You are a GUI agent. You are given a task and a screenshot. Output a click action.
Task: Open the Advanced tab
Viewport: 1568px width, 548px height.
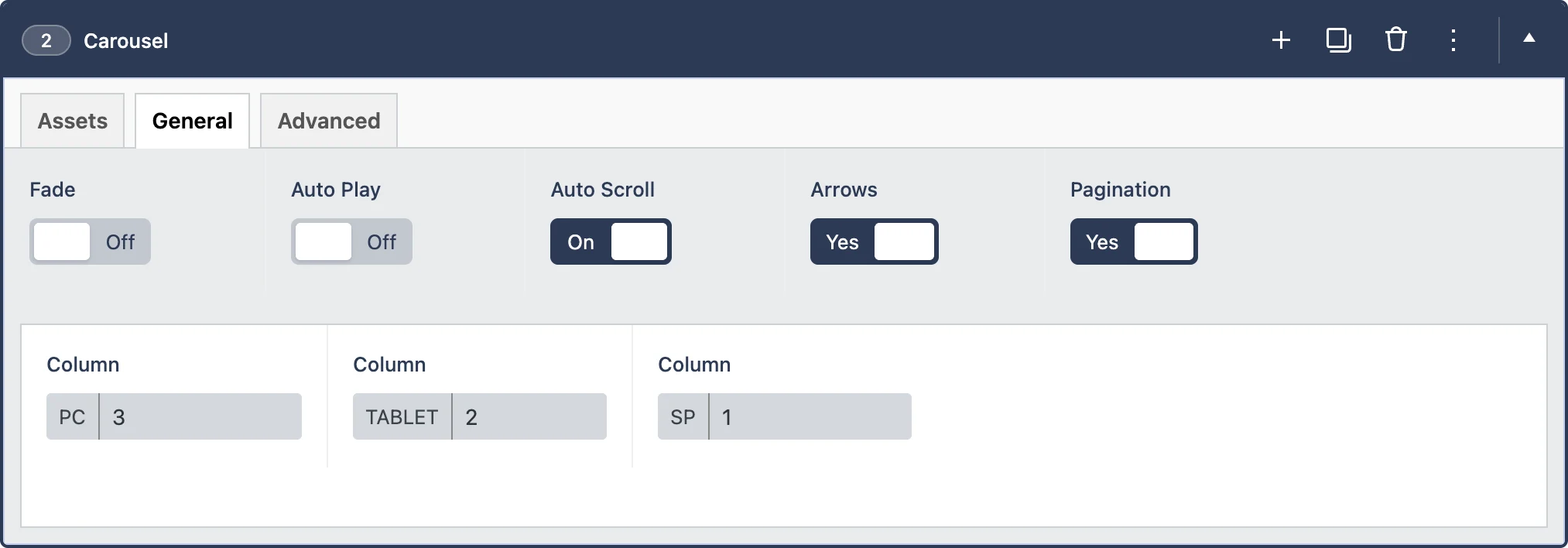(329, 121)
